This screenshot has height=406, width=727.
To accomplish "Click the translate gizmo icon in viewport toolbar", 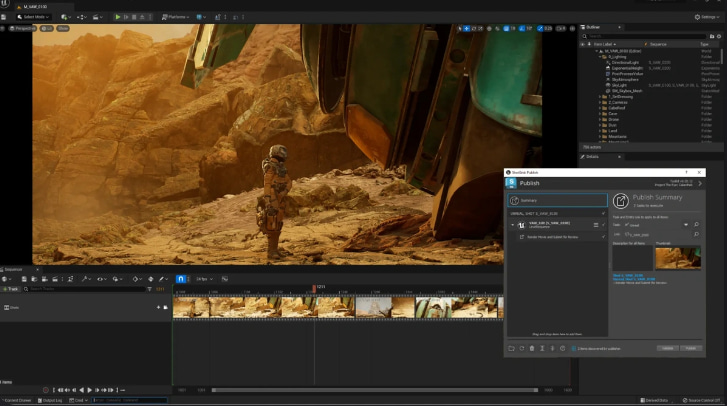I will click(x=466, y=28).
